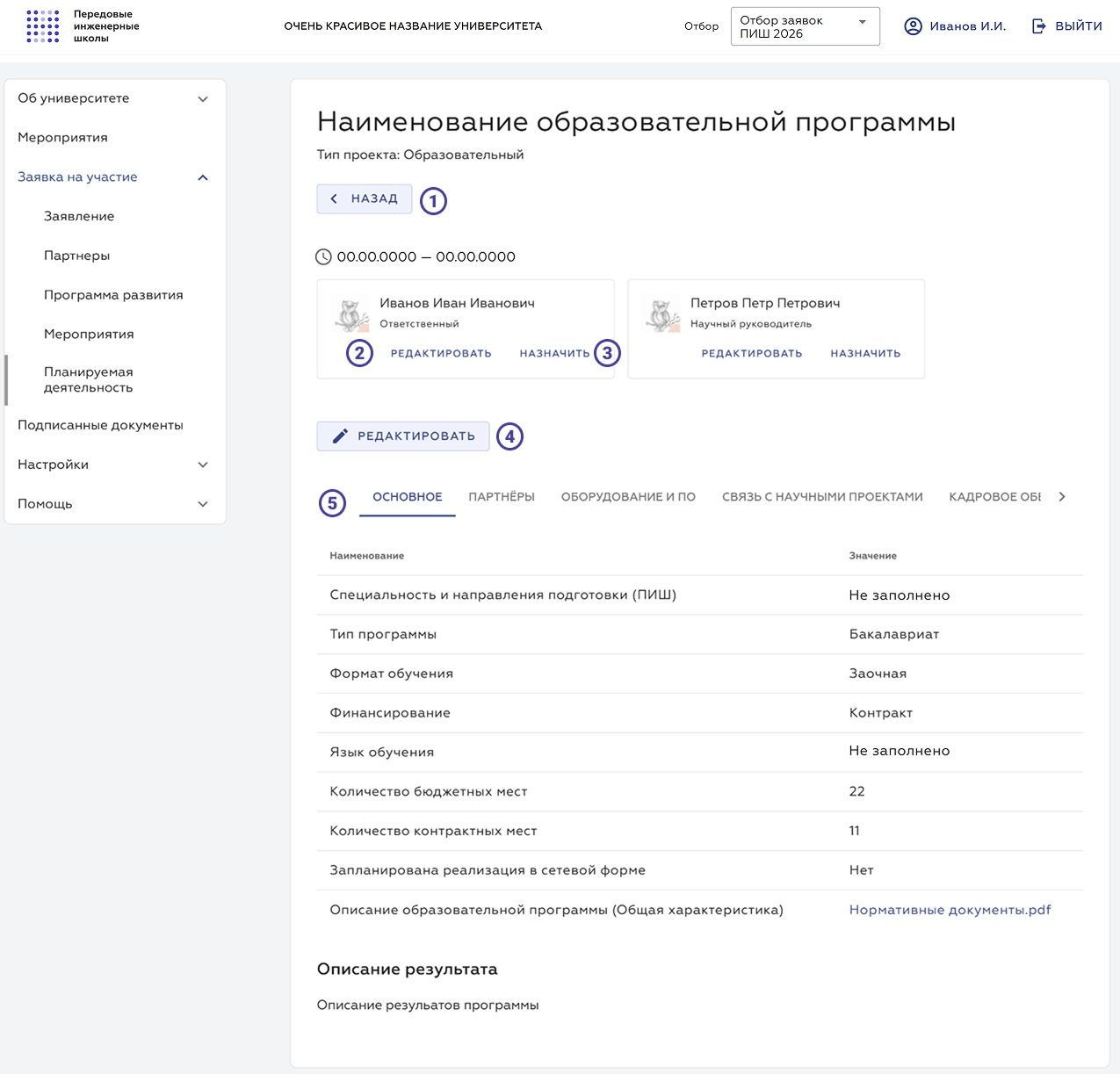Click the Иванов И.И. user name
1120x1074 pixels.
point(968,26)
